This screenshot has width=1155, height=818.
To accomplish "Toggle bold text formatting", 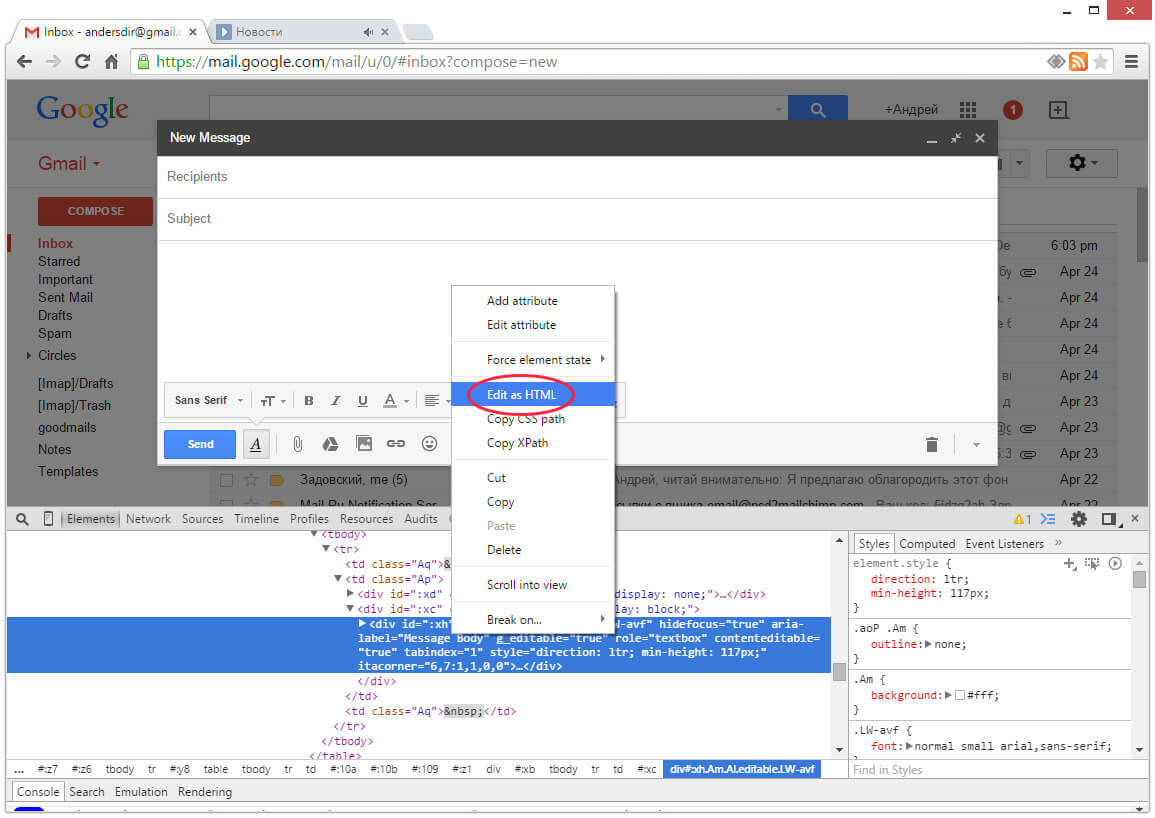I will 309,401.
